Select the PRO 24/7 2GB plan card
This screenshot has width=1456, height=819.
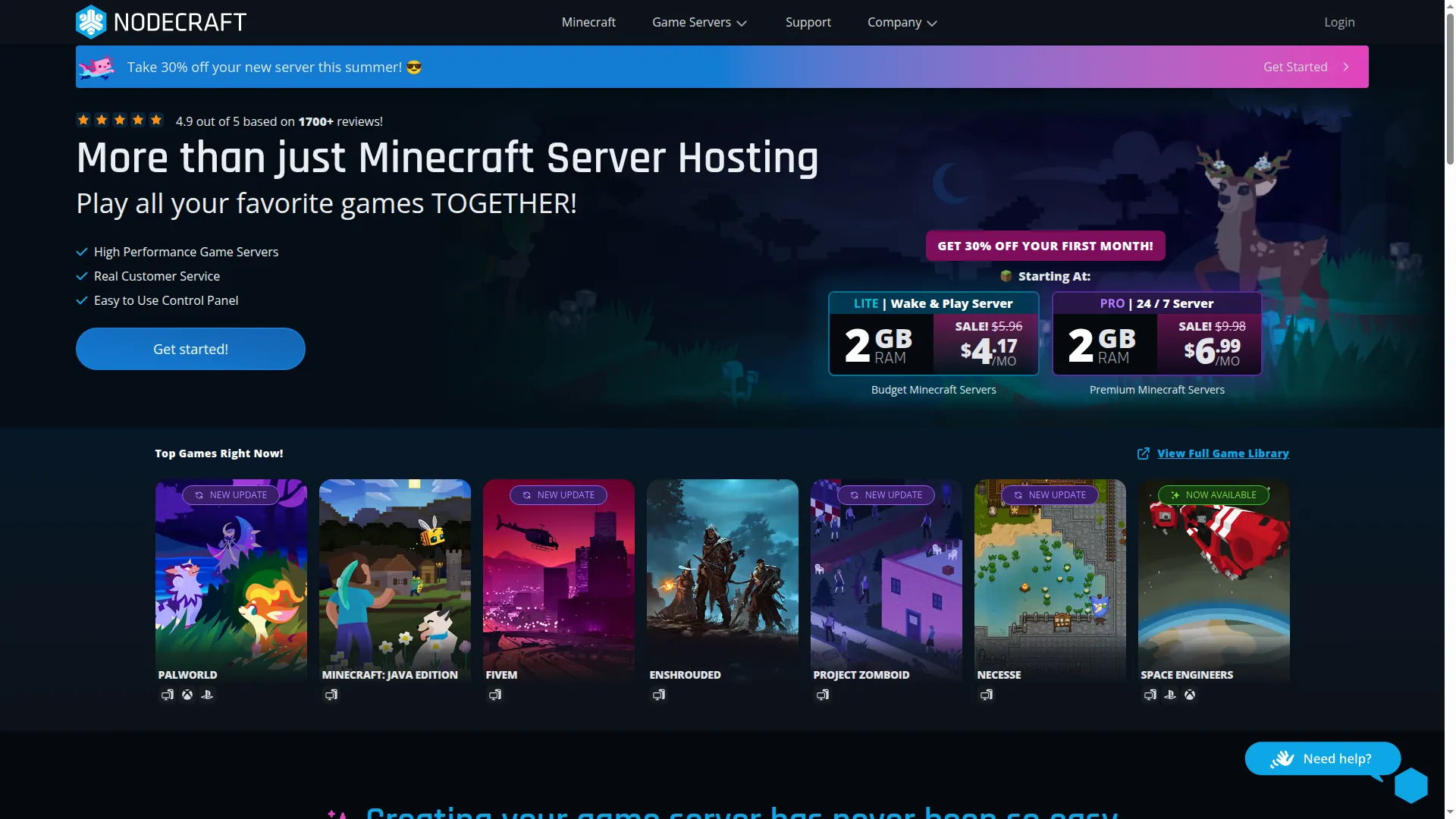click(1156, 334)
